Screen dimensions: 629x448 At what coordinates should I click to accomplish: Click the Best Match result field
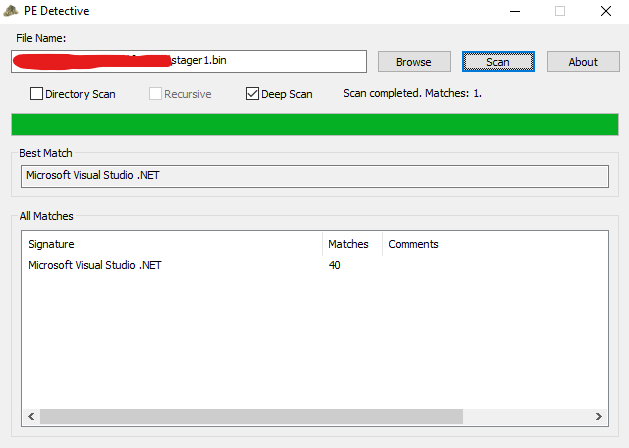[x=315, y=176]
